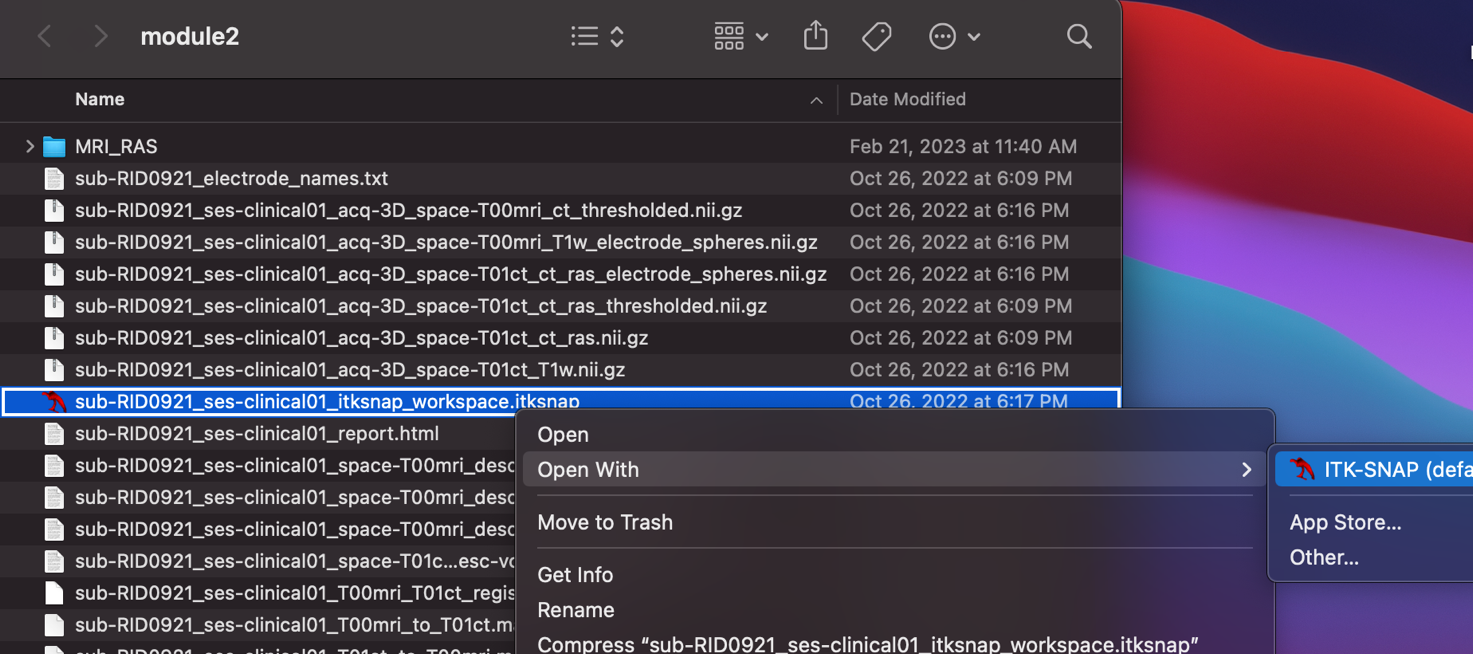Click the Finder back arrow
This screenshot has height=654, width=1473.
click(x=44, y=37)
